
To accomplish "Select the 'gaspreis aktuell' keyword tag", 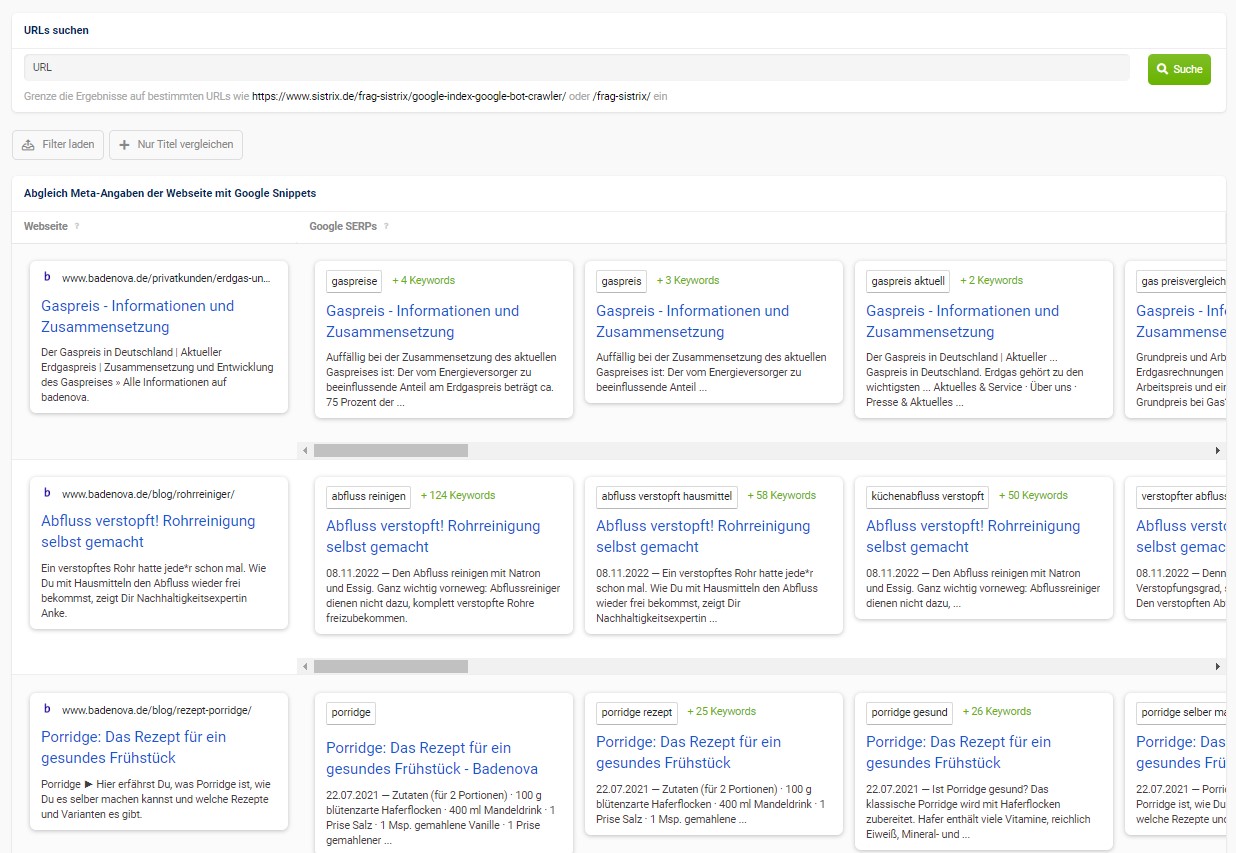I will [908, 281].
